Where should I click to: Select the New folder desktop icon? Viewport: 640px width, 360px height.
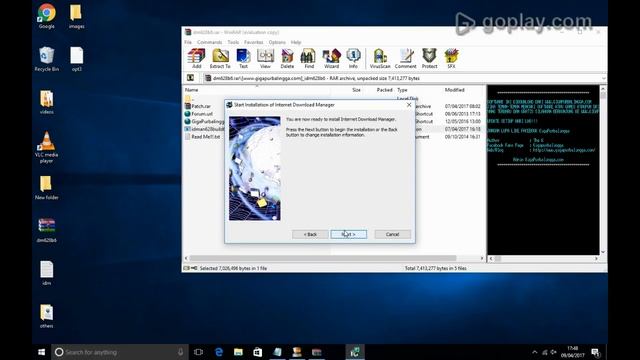point(47,188)
